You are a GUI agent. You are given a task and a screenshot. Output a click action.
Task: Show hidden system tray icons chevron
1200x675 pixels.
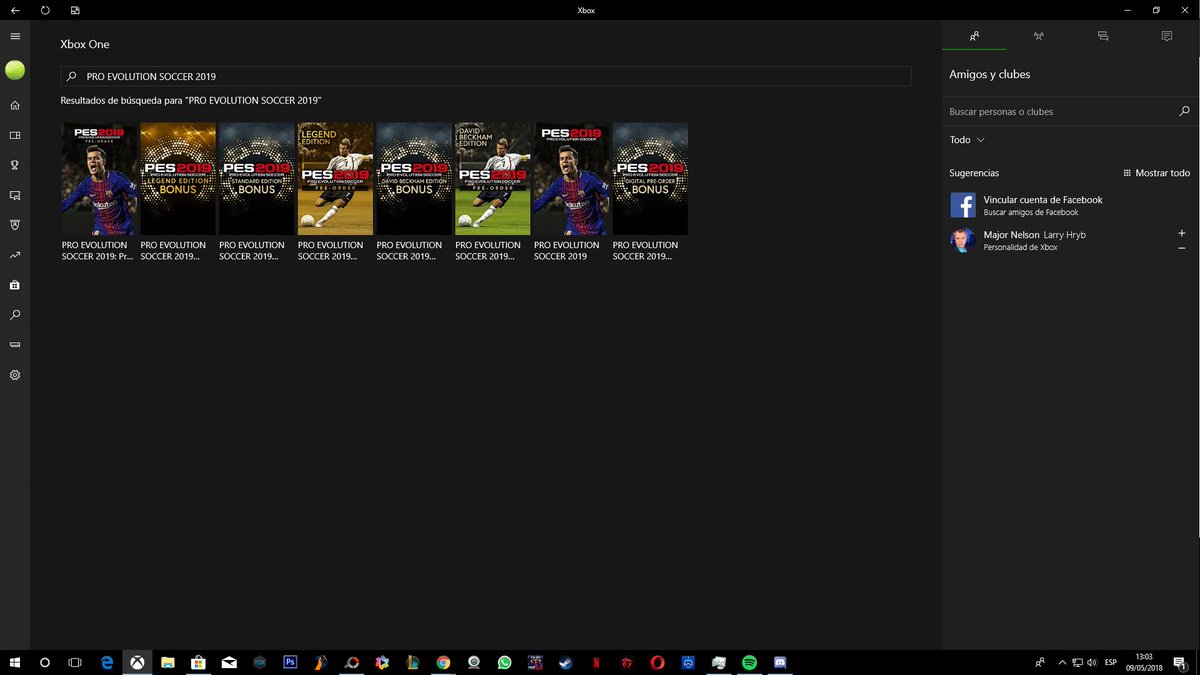click(x=1061, y=662)
